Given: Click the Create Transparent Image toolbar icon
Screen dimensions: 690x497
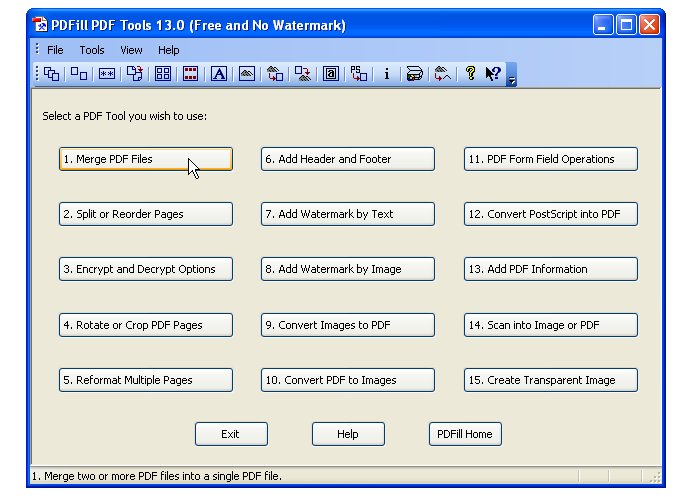Looking at the screenshot, I should pos(443,74).
